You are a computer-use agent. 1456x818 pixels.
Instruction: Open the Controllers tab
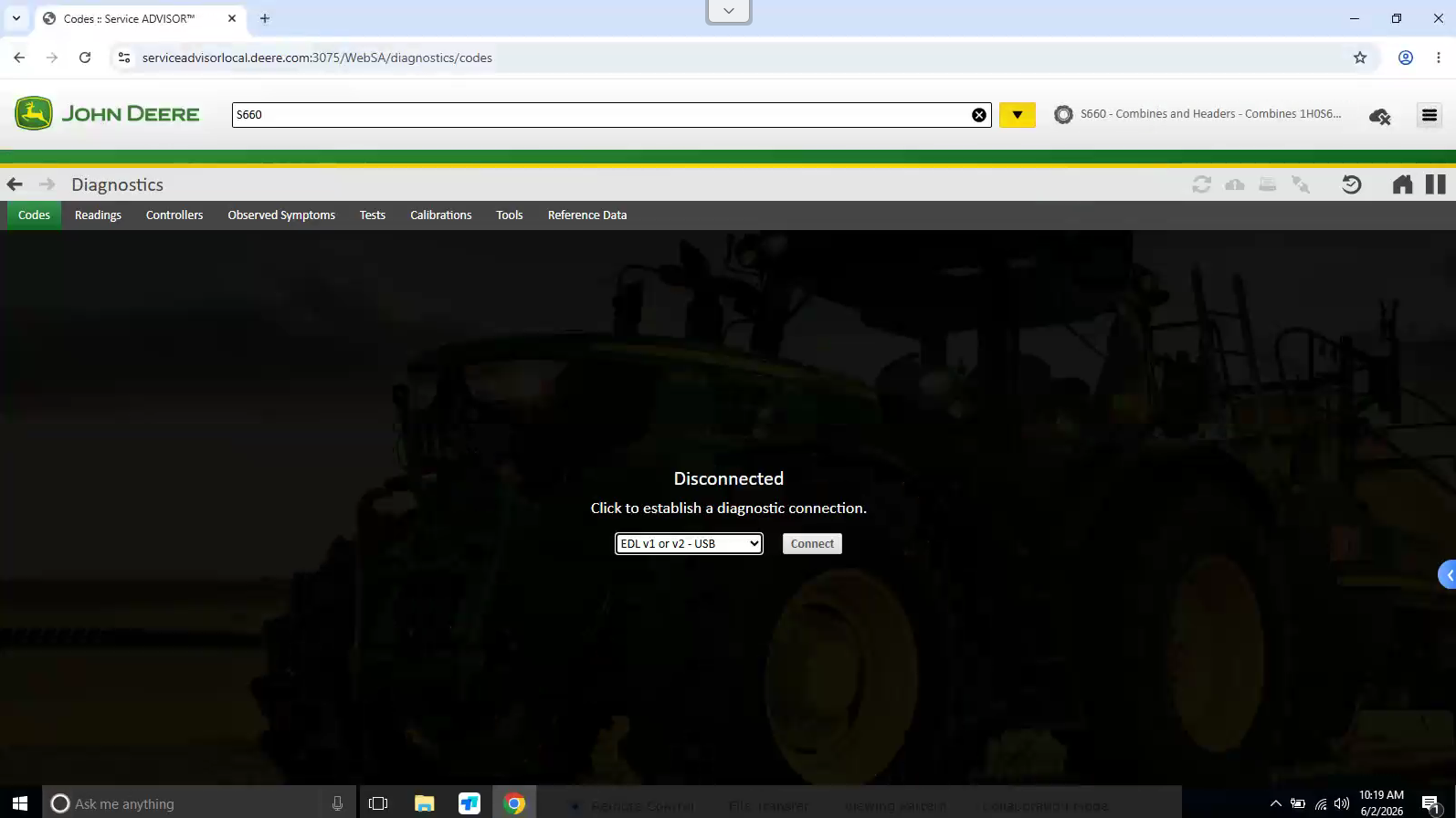click(174, 215)
